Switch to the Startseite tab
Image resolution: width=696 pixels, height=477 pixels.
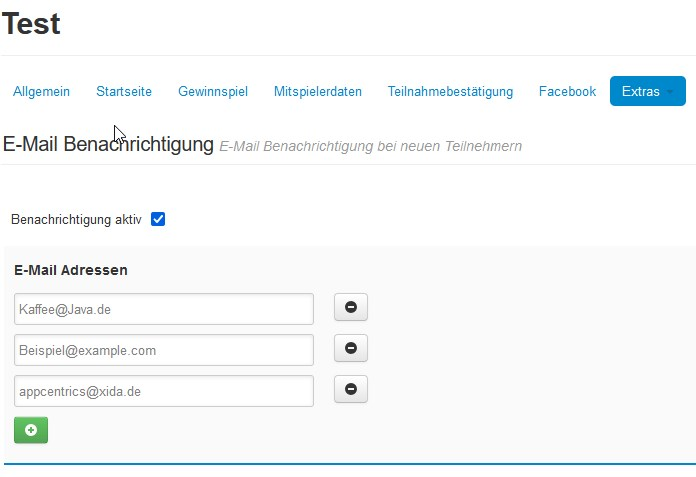coord(124,92)
